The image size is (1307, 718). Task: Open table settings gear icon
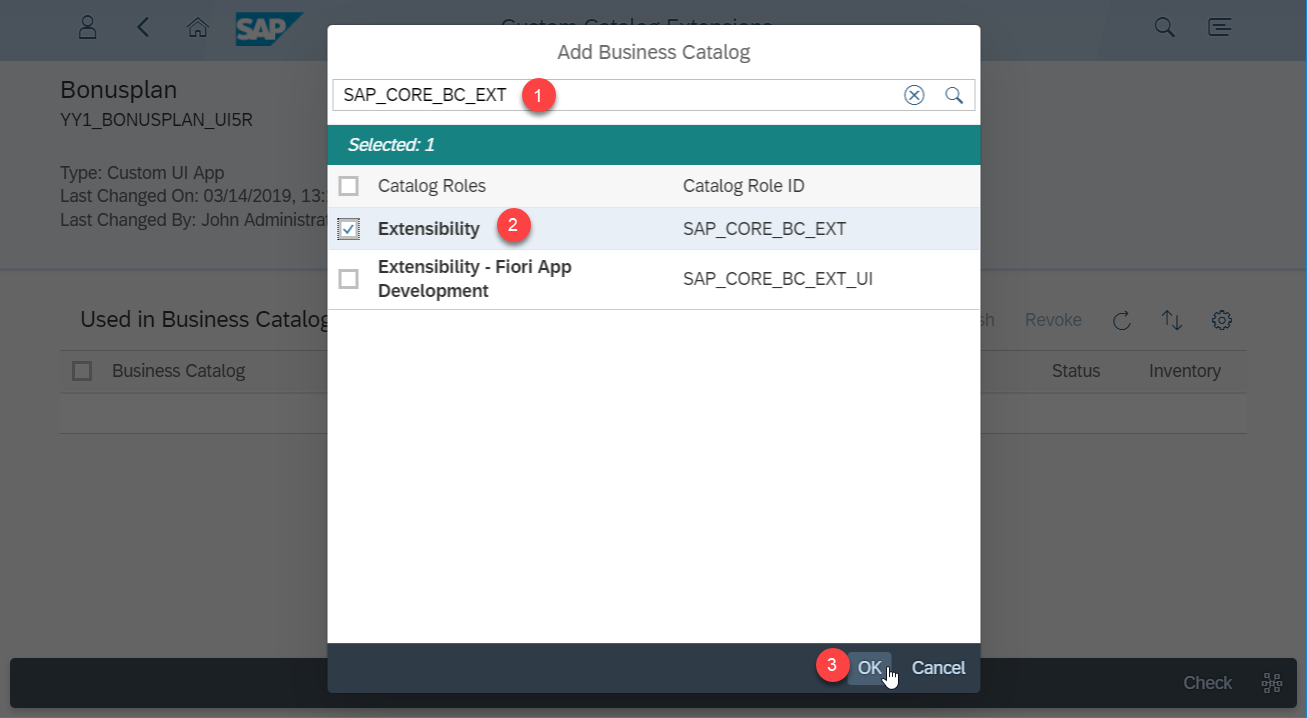pos(1221,320)
